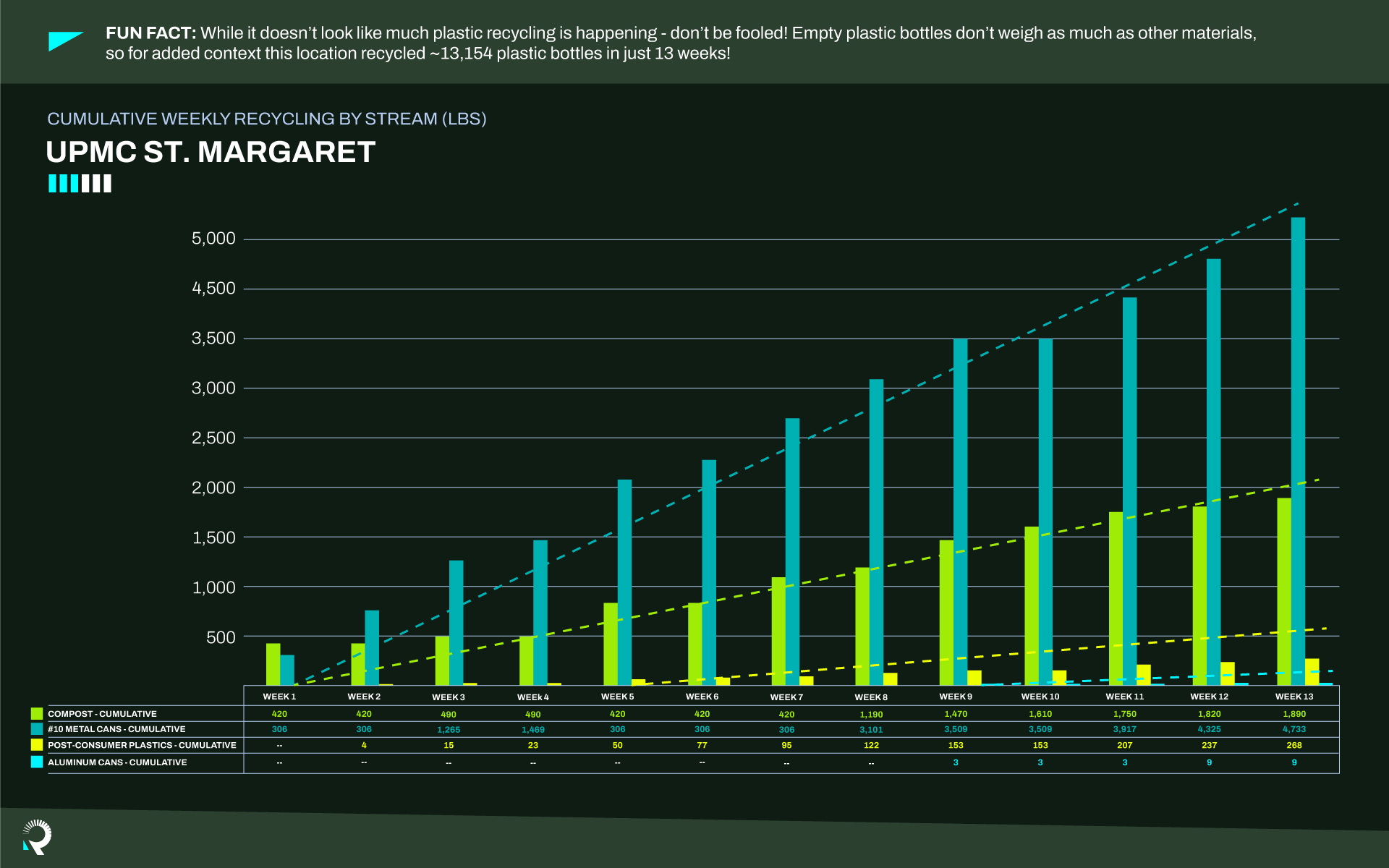The image size is (1389, 868).
Task: Click the 1,610 compost value for Week 10
Action: [x=1040, y=714]
